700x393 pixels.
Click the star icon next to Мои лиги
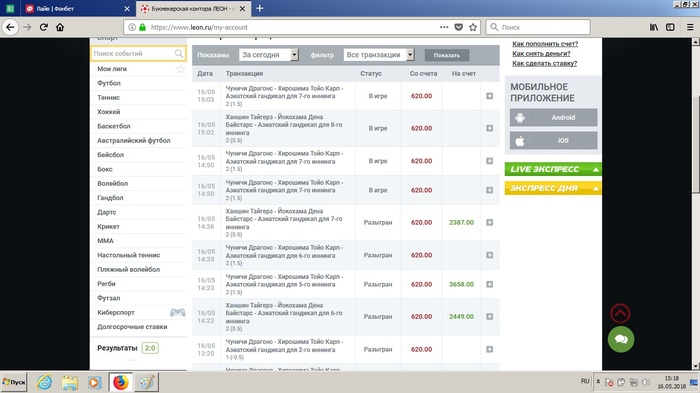(x=180, y=69)
